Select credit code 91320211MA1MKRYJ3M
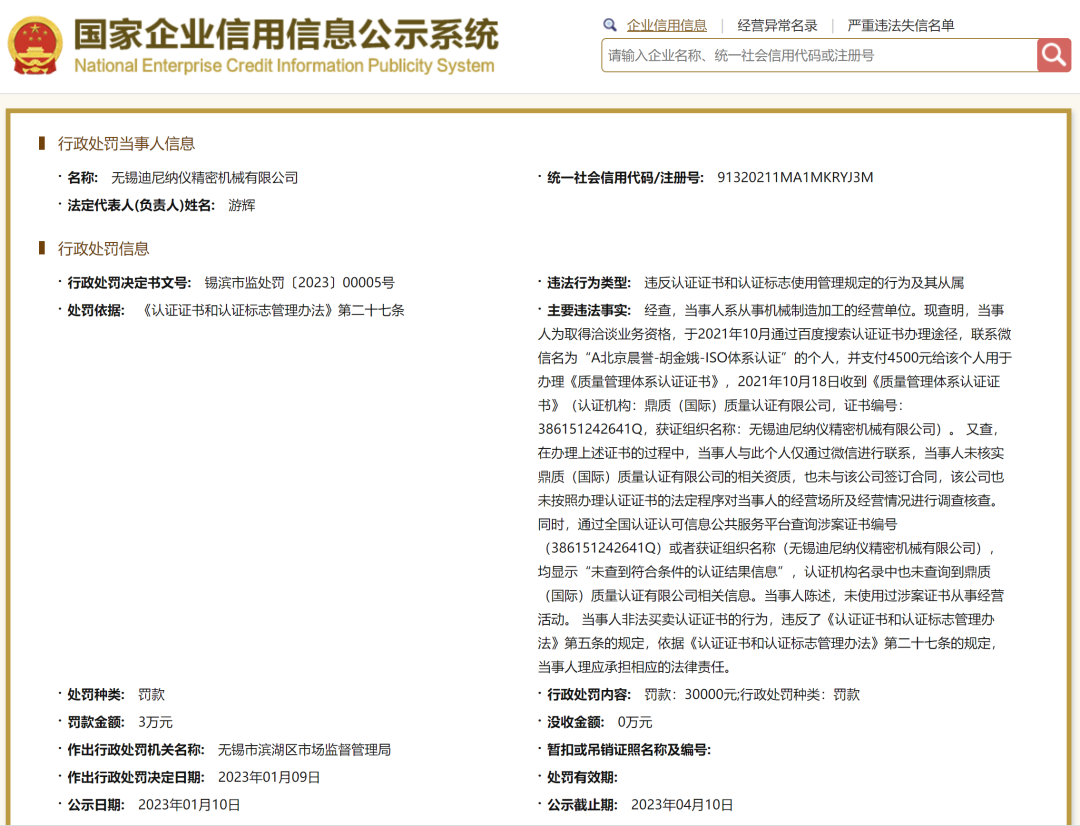The width and height of the screenshot is (1080, 826). pos(795,178)
